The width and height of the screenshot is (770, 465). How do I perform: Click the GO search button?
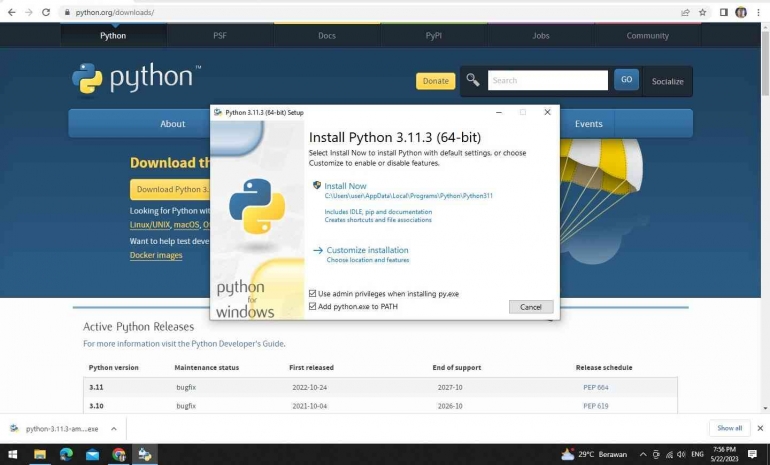pos(626,80)
